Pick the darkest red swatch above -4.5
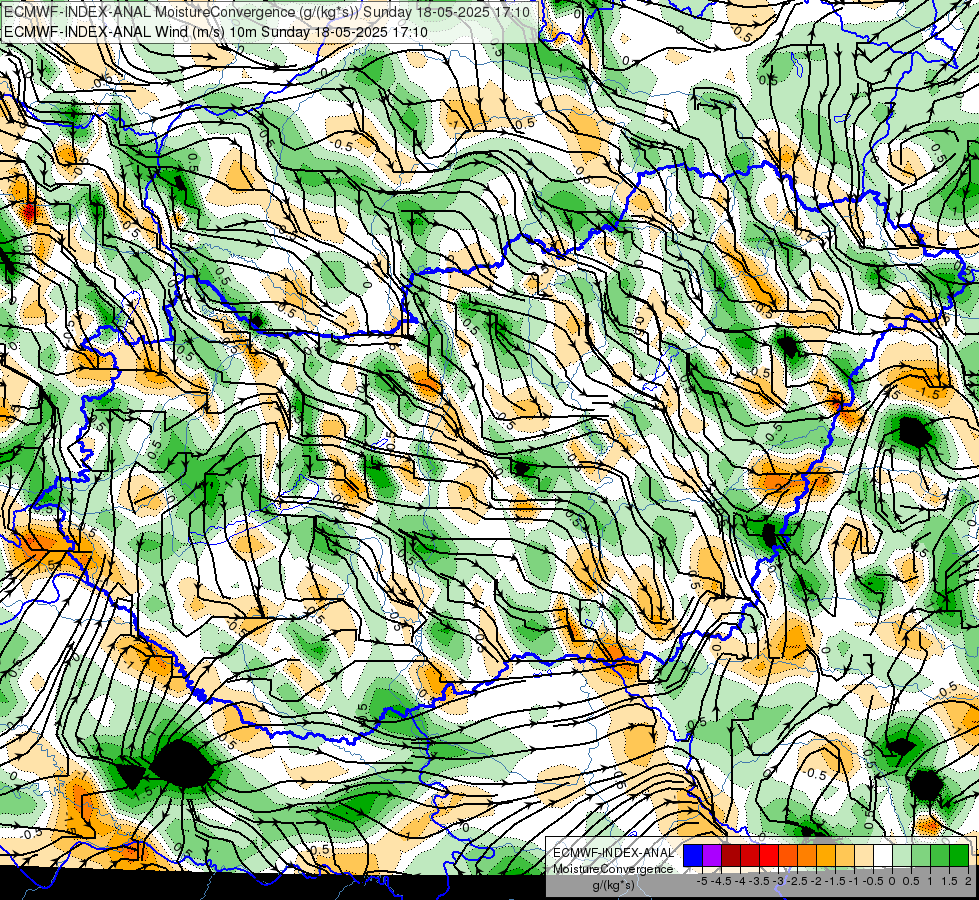 [x=731, y=856]
